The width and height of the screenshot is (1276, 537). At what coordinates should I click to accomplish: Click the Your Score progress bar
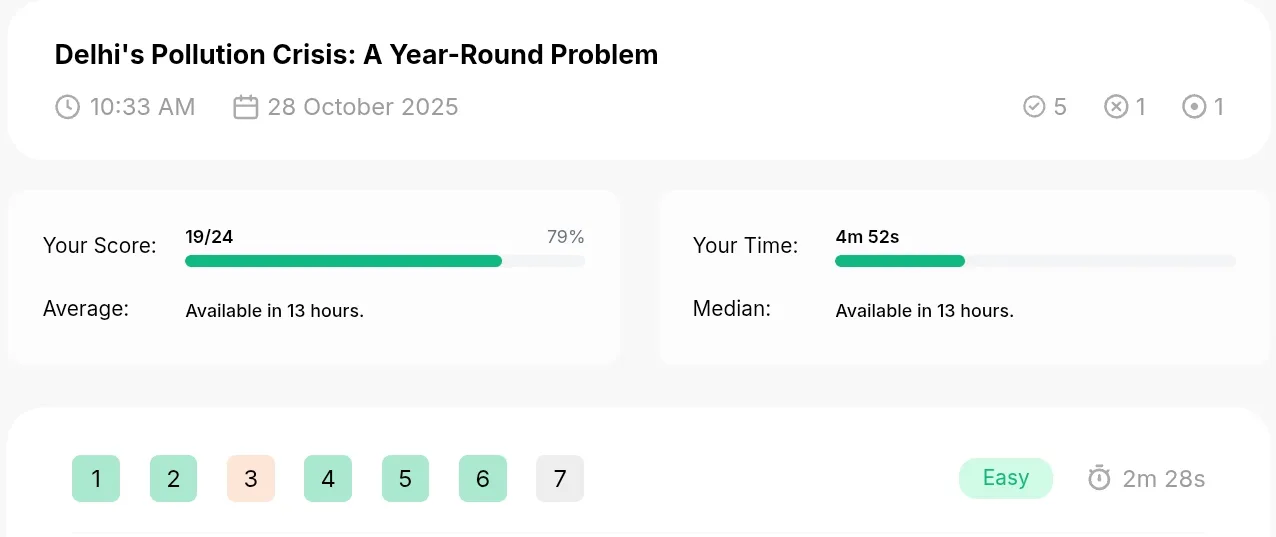[385, 261]
